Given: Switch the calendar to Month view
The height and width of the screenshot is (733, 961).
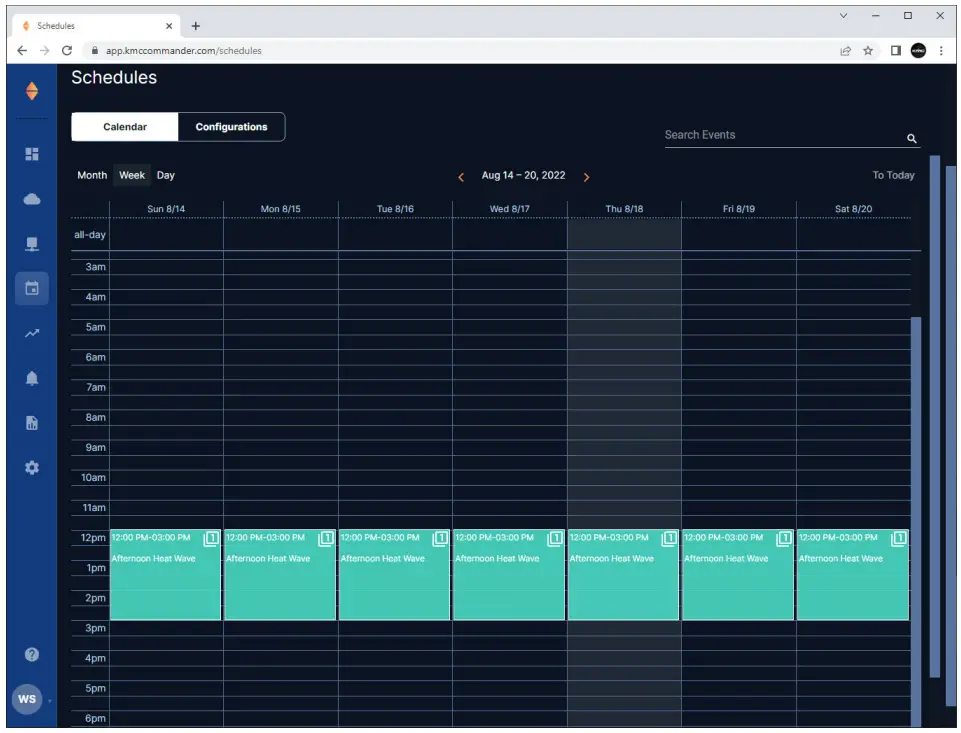Looking at the screenshot, I should click(x=90, y=175).
